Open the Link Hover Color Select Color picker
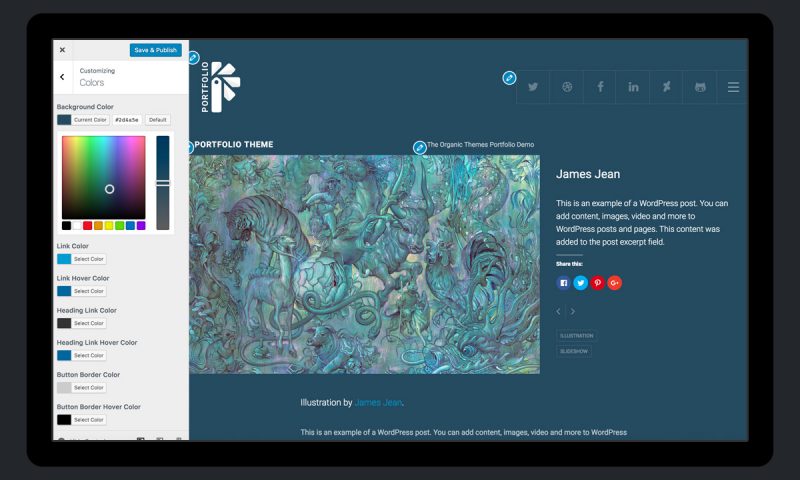Viewport: 800px width, 480px height. coord(82,291)
